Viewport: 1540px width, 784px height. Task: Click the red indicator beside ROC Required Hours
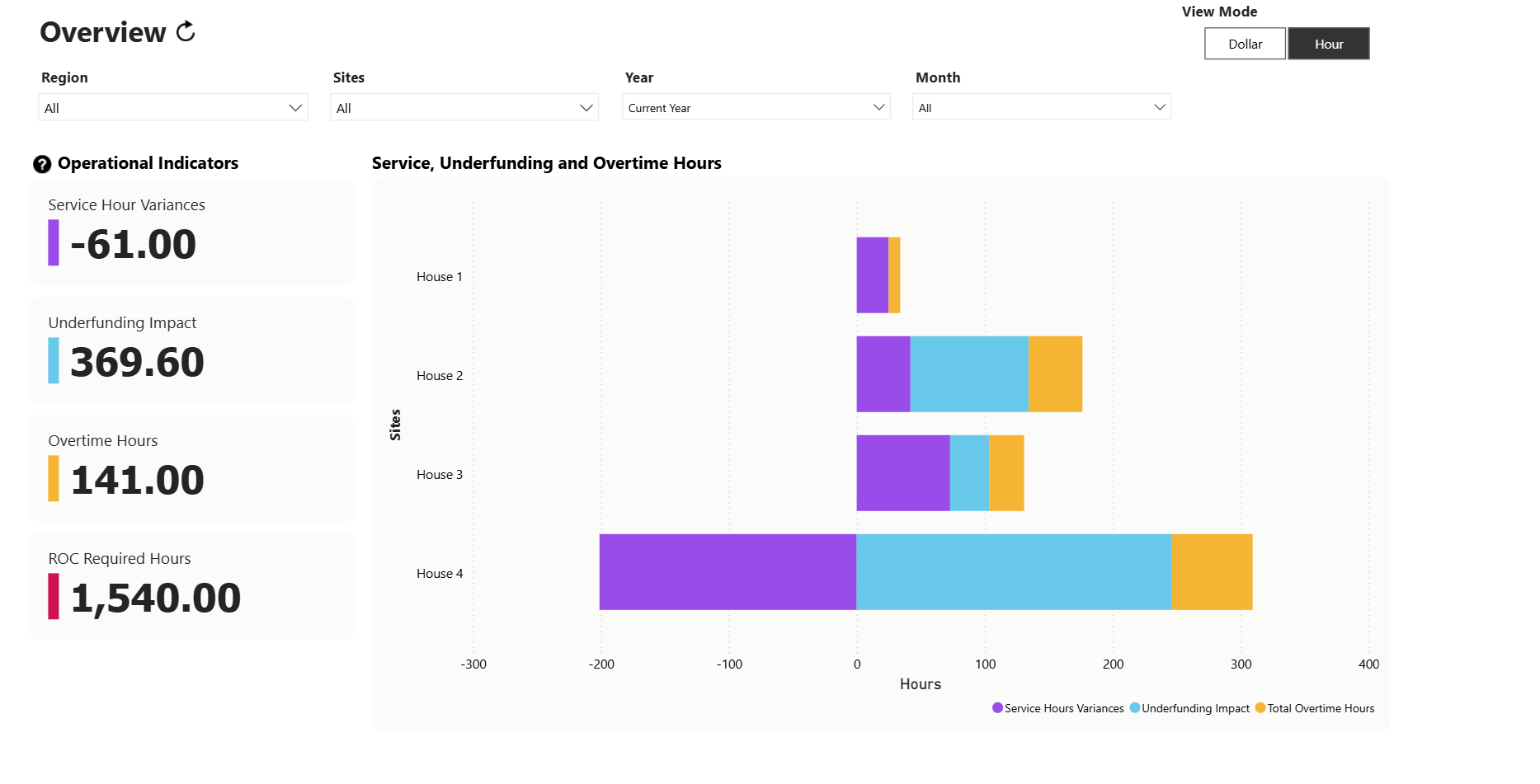(x=53, y=598)
